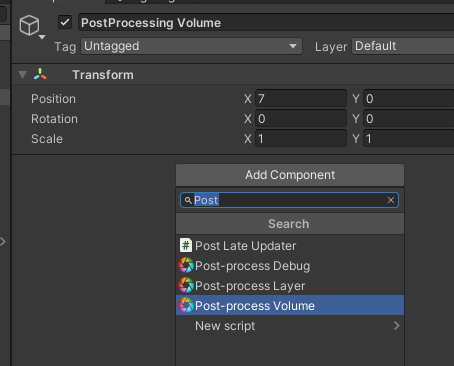Open the New script submenu

(290, 326)
